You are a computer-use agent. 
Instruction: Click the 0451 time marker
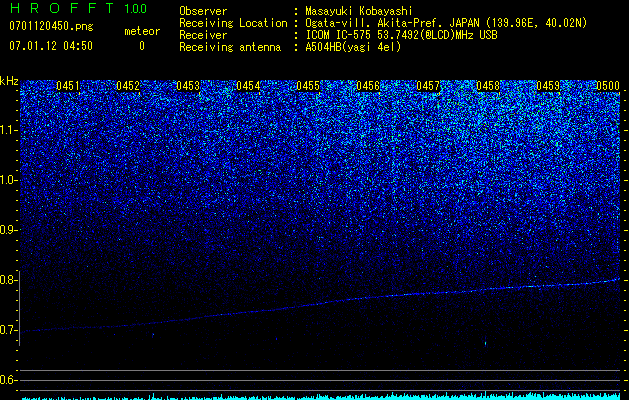(x=68, y=86)
